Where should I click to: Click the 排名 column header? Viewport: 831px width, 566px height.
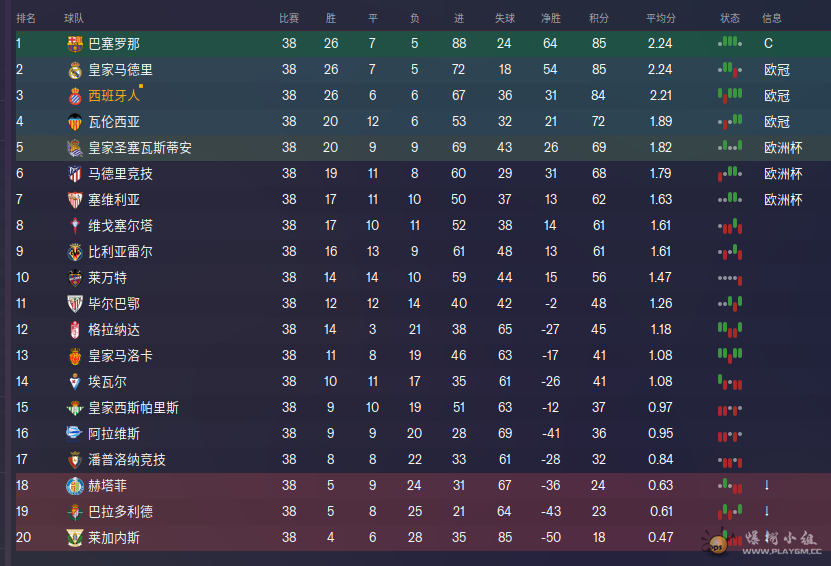(26, 18)
